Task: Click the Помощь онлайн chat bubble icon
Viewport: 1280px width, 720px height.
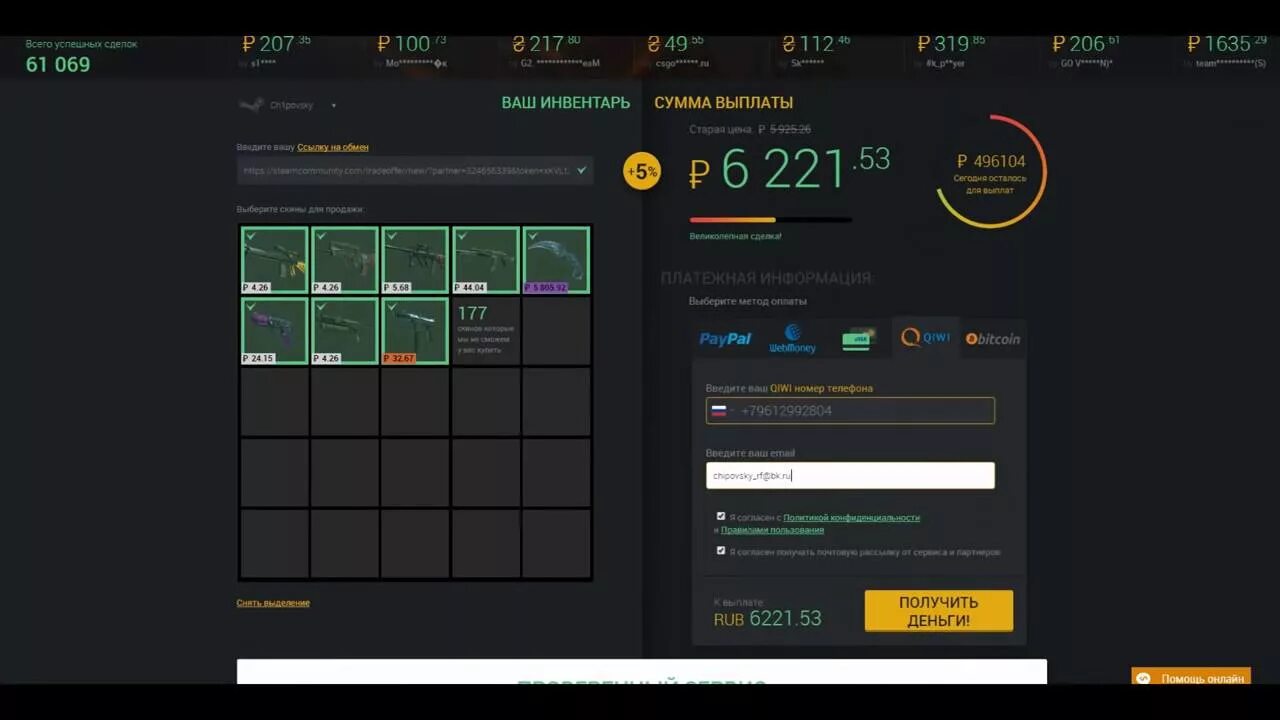Action: point(1143,678)
